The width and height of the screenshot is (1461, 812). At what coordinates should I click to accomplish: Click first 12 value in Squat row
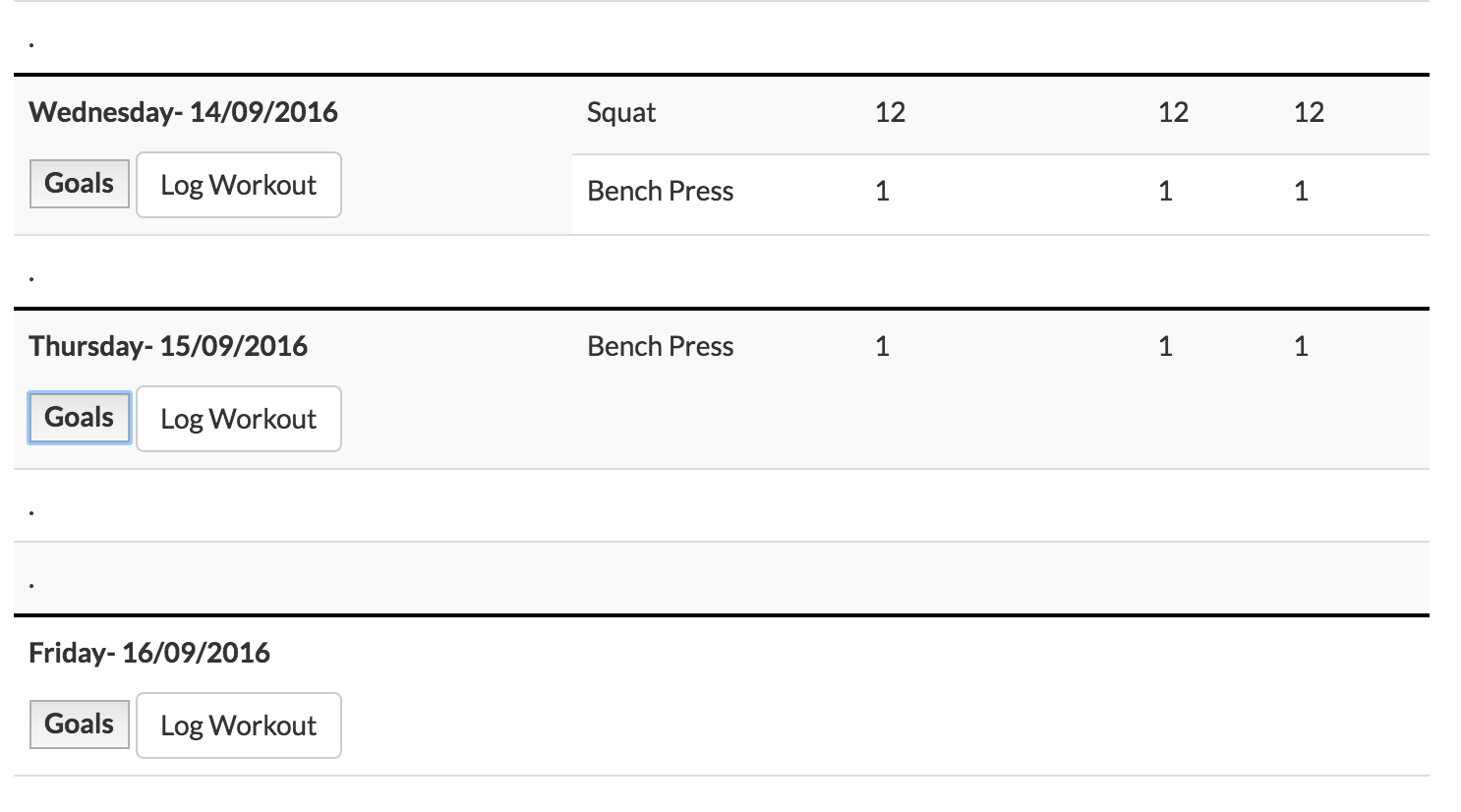pyautogui.click(x=890, y=112)
